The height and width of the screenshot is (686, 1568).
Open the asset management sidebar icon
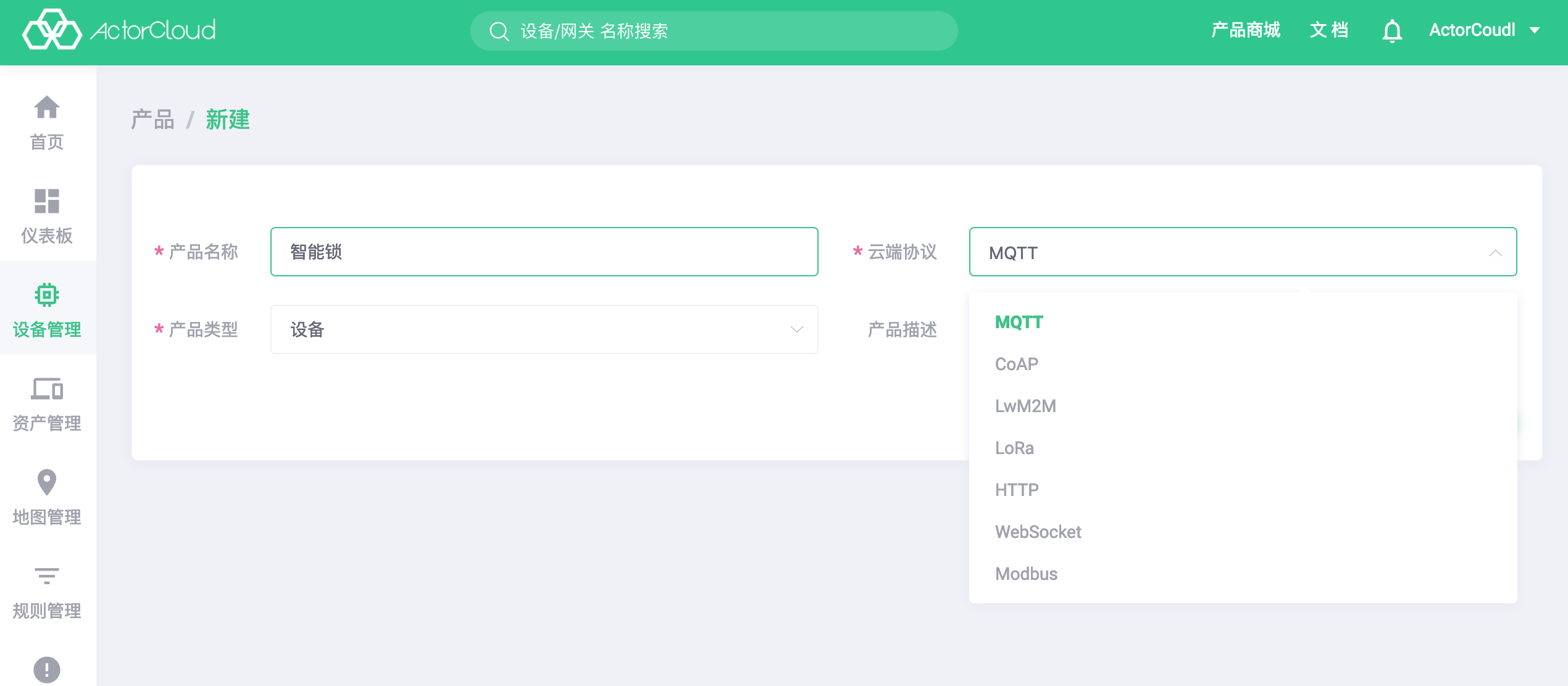(47, 389)
